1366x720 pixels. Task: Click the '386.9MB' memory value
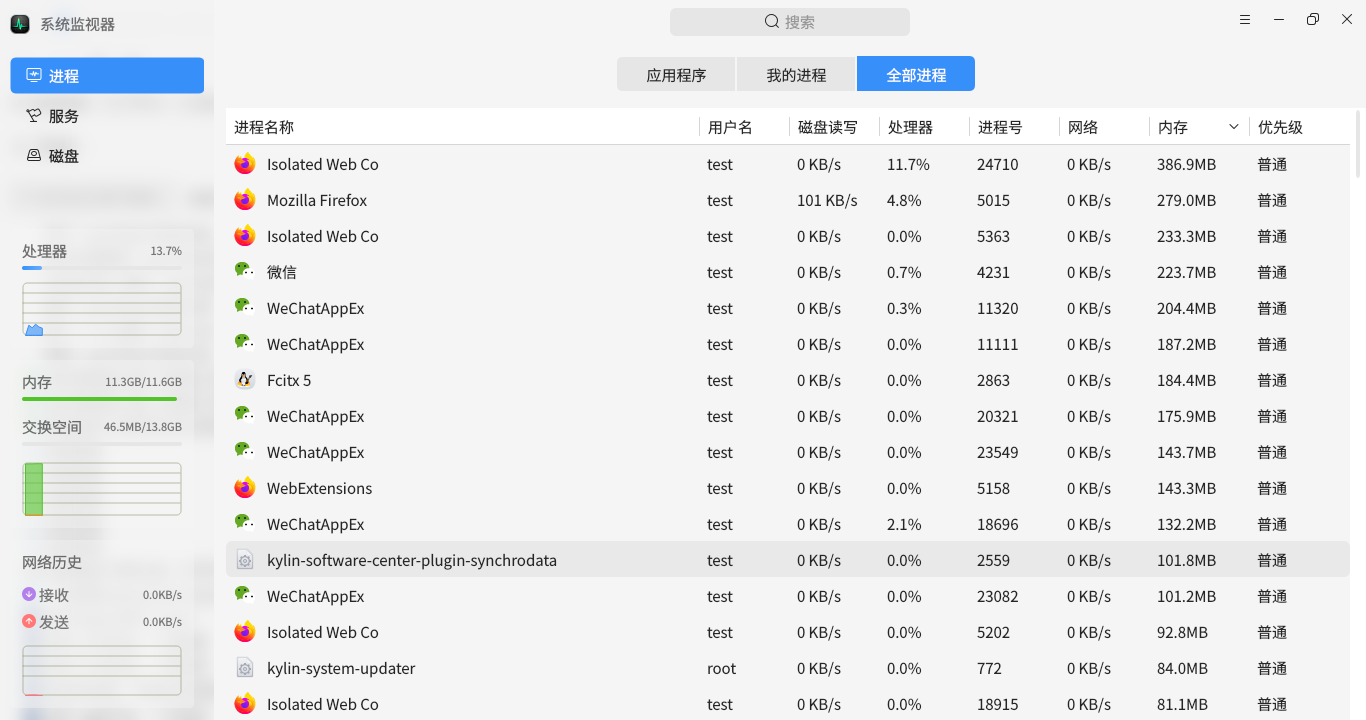click(x=1187, y=164)
